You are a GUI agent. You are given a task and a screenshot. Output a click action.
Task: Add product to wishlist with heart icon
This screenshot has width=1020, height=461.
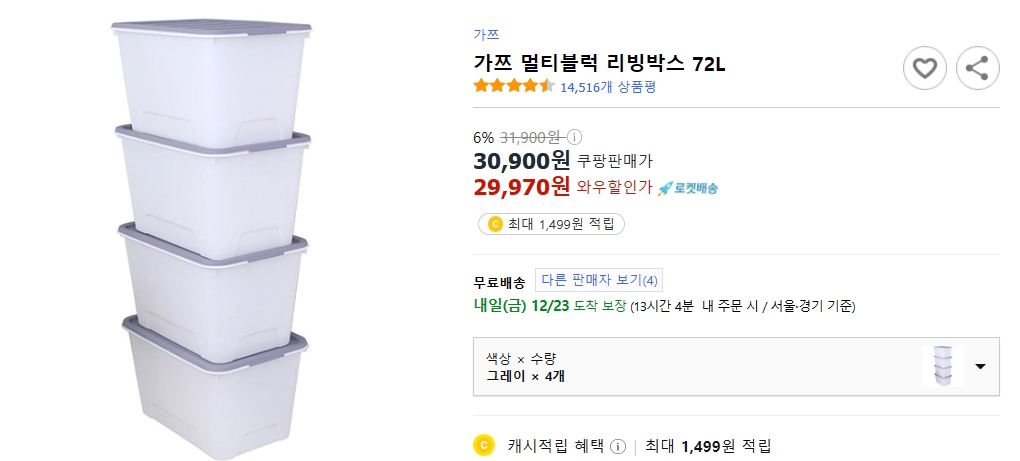point(925,68)
